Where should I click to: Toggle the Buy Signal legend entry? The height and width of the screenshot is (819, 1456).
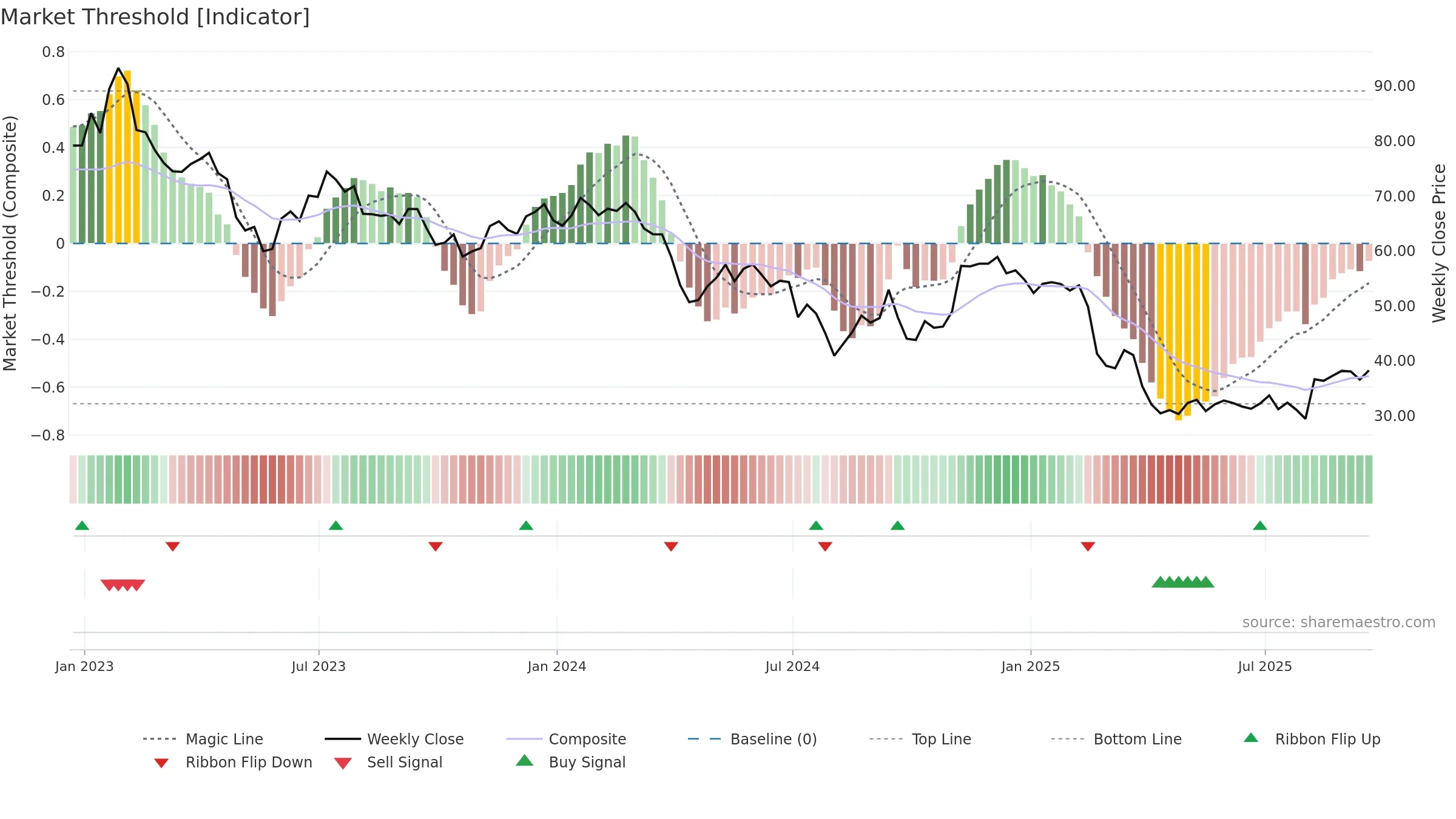[x=570, y=762]
